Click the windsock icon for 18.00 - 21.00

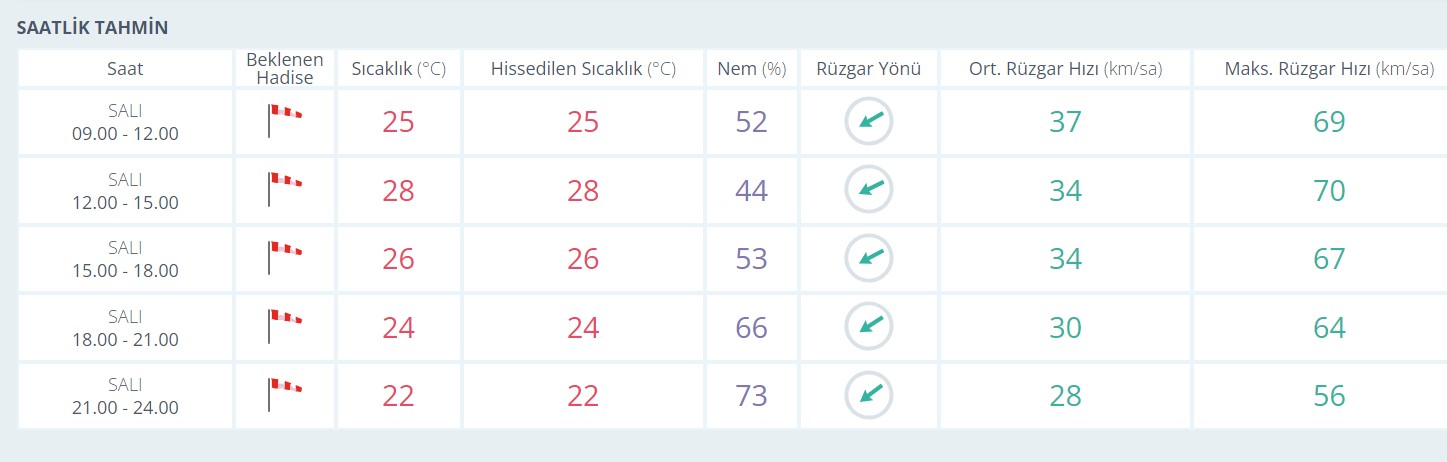(x=284, y=326)
